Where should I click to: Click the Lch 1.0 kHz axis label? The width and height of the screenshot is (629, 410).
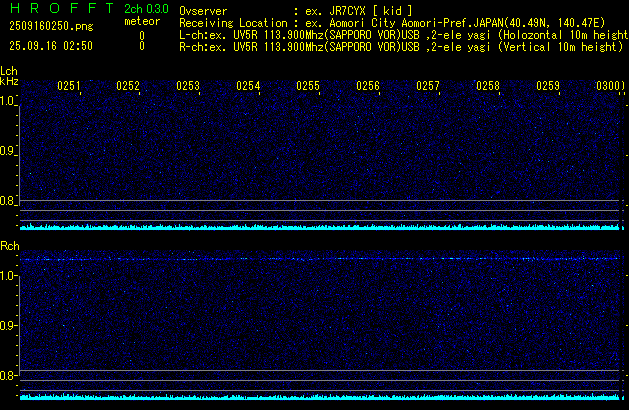pos(7,101)
